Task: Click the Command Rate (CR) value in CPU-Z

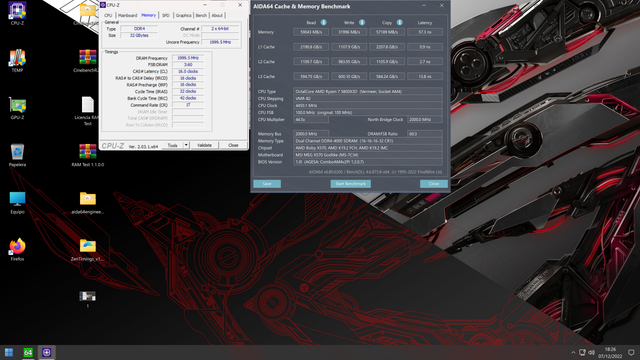Action: [188, 105]
